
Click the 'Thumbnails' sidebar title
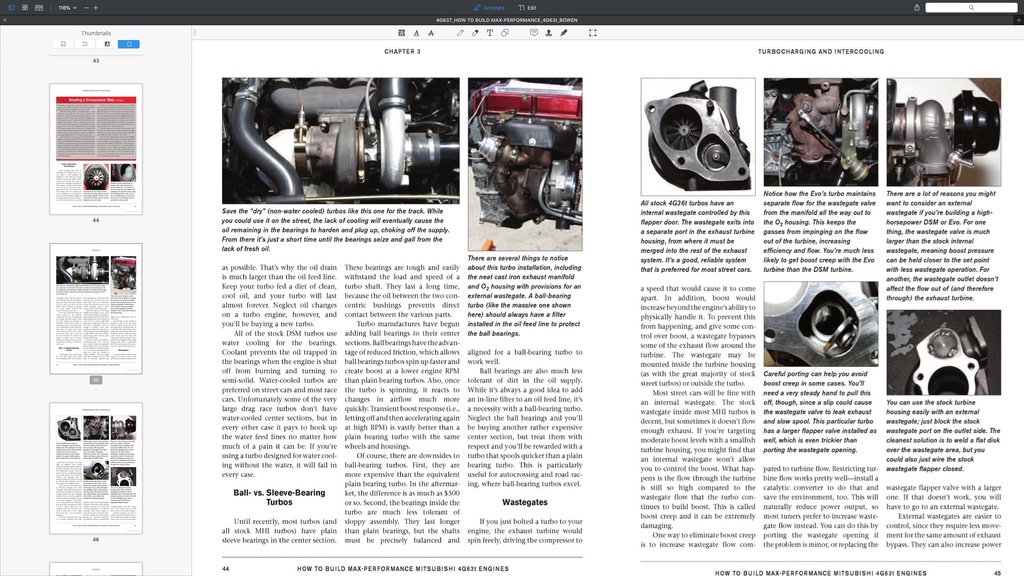pos(96,33)
